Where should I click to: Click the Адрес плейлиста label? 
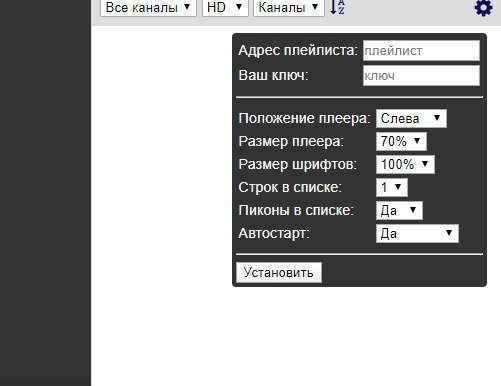point(298,51)
